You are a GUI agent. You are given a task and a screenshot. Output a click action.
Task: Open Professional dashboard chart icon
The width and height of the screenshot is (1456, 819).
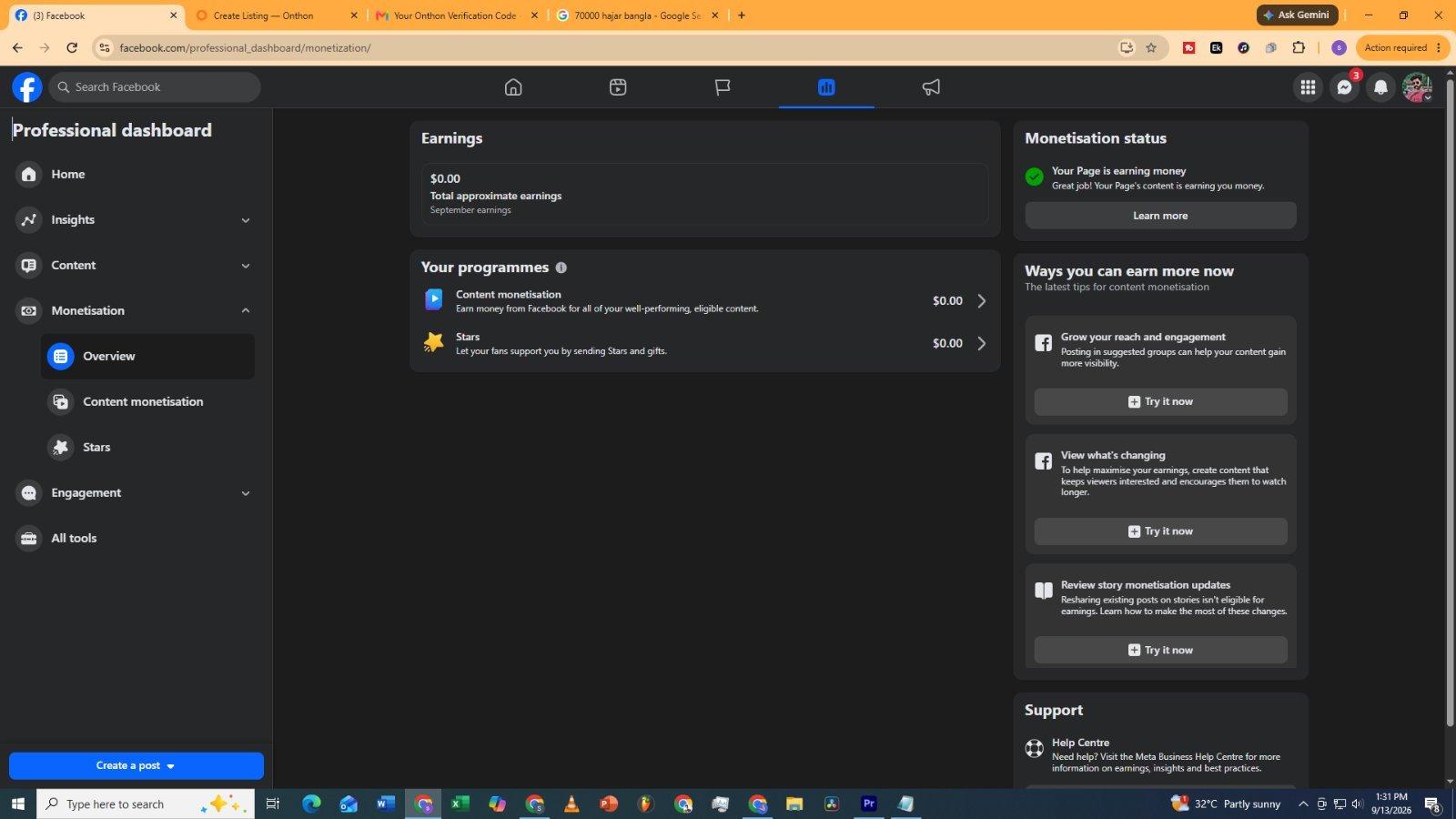(x=826, y=87)
